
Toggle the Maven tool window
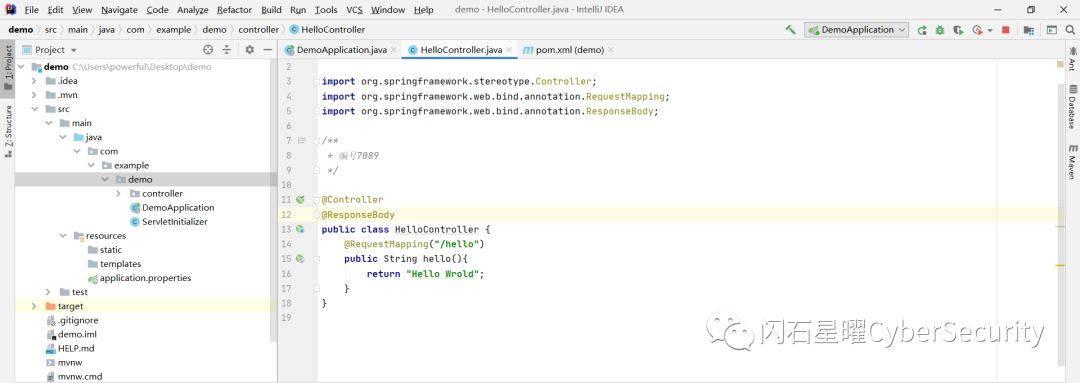click(x=1072, y=161)
